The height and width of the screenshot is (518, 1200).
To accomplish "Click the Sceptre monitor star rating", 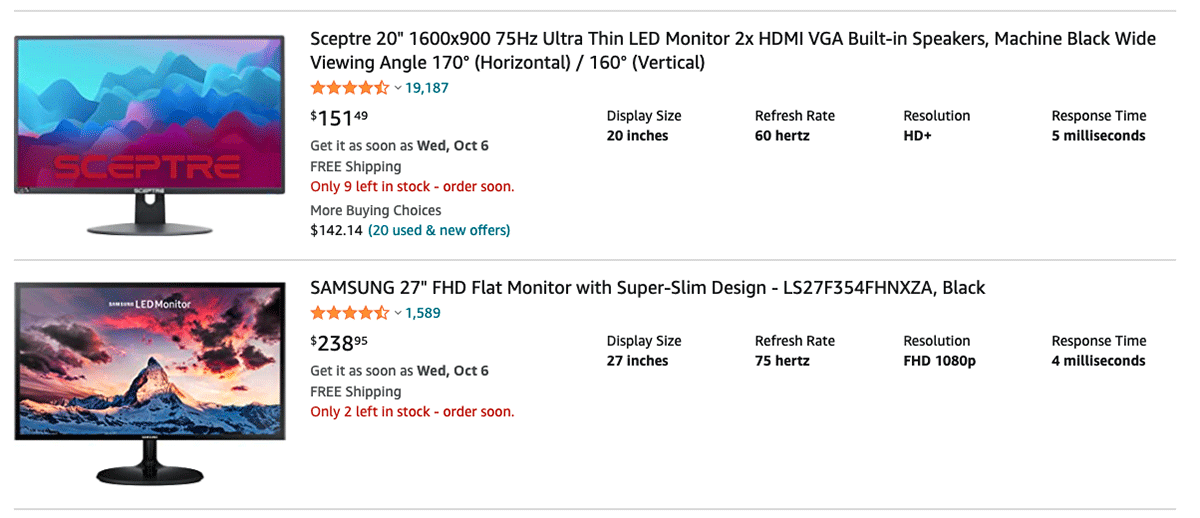I will (x=349, y=88).
